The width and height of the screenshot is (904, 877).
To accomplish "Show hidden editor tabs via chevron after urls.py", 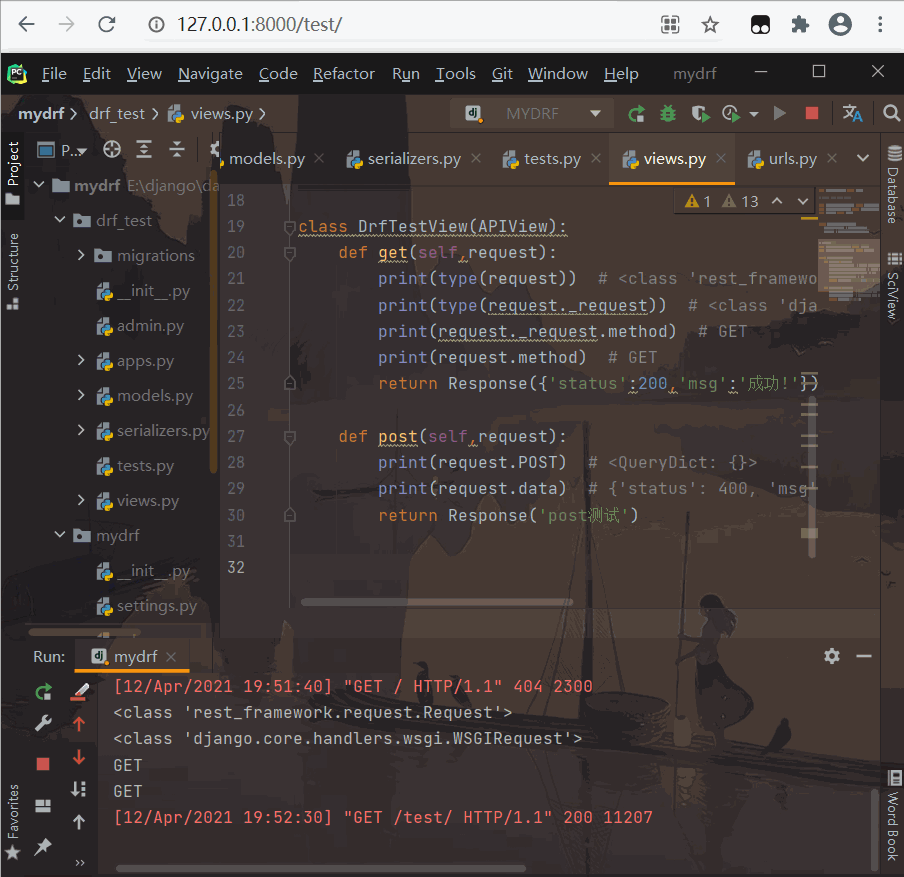I will (863, 158).
